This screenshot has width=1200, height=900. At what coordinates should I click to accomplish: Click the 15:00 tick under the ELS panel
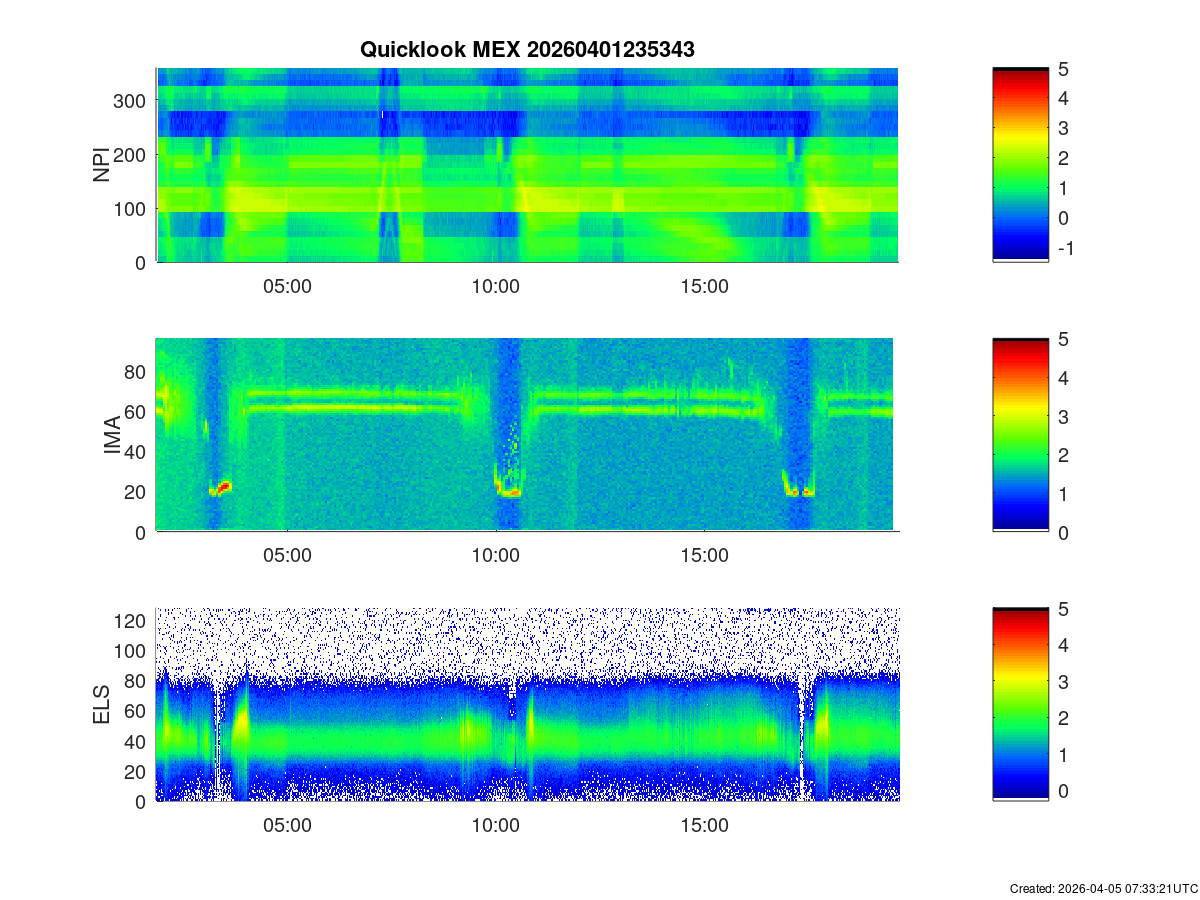click(x=704, y=826)
